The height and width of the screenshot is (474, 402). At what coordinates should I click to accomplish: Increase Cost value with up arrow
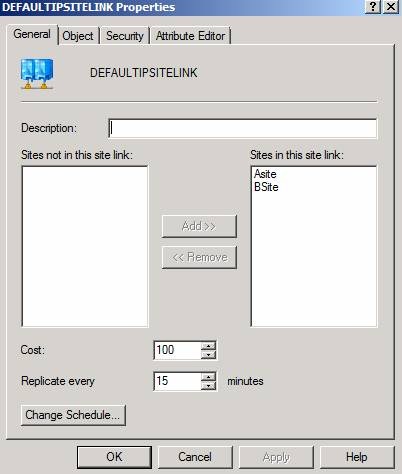209,346
